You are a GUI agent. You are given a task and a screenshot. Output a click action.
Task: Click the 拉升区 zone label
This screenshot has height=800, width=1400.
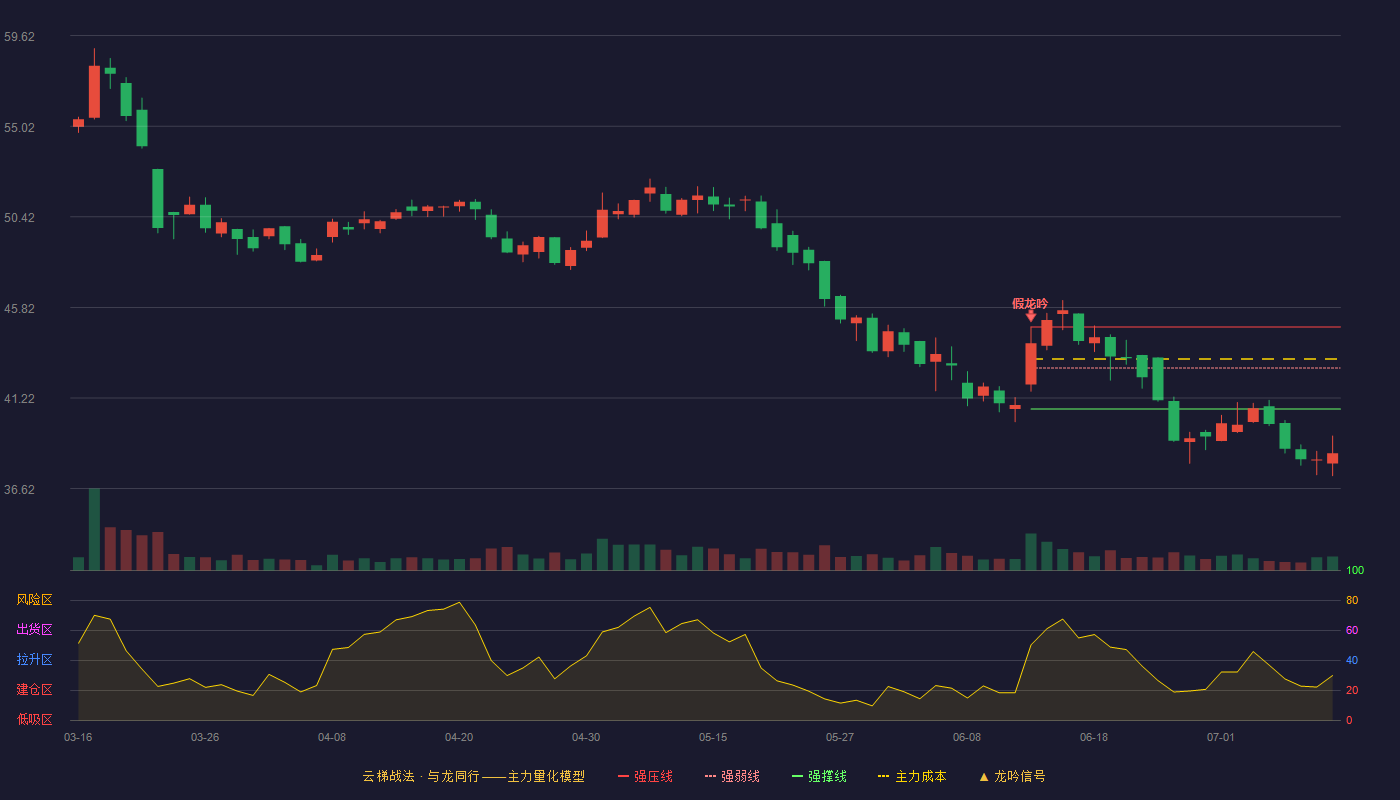pyautogui.click(x=34, y=660)
